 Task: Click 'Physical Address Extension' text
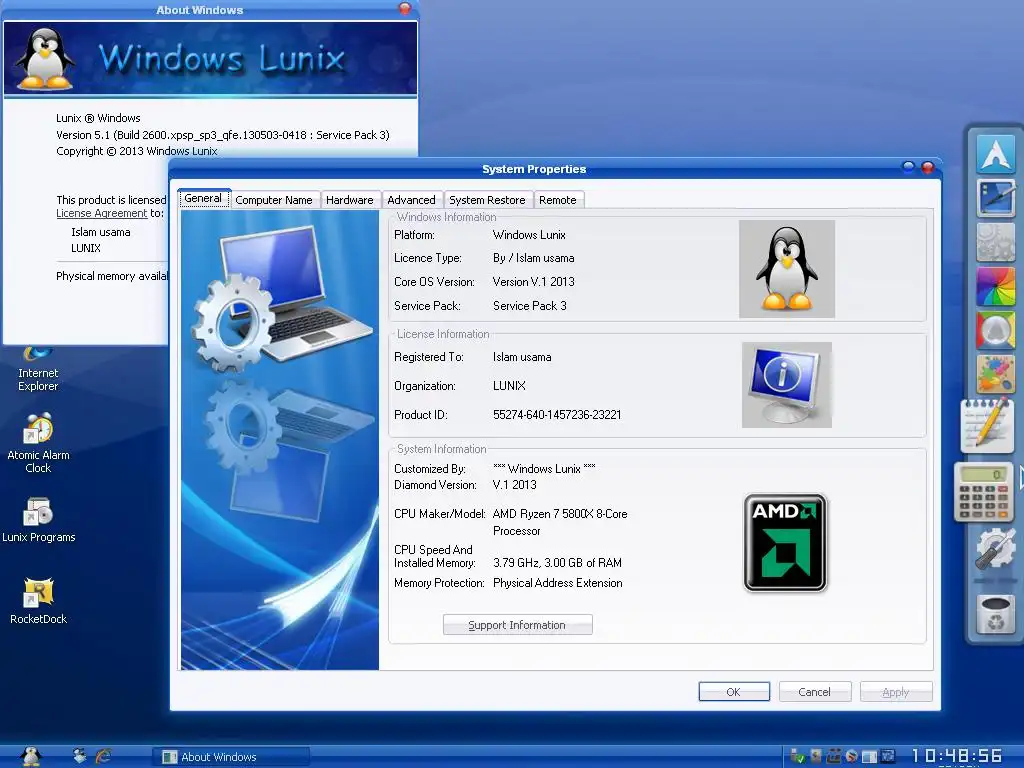557,583
